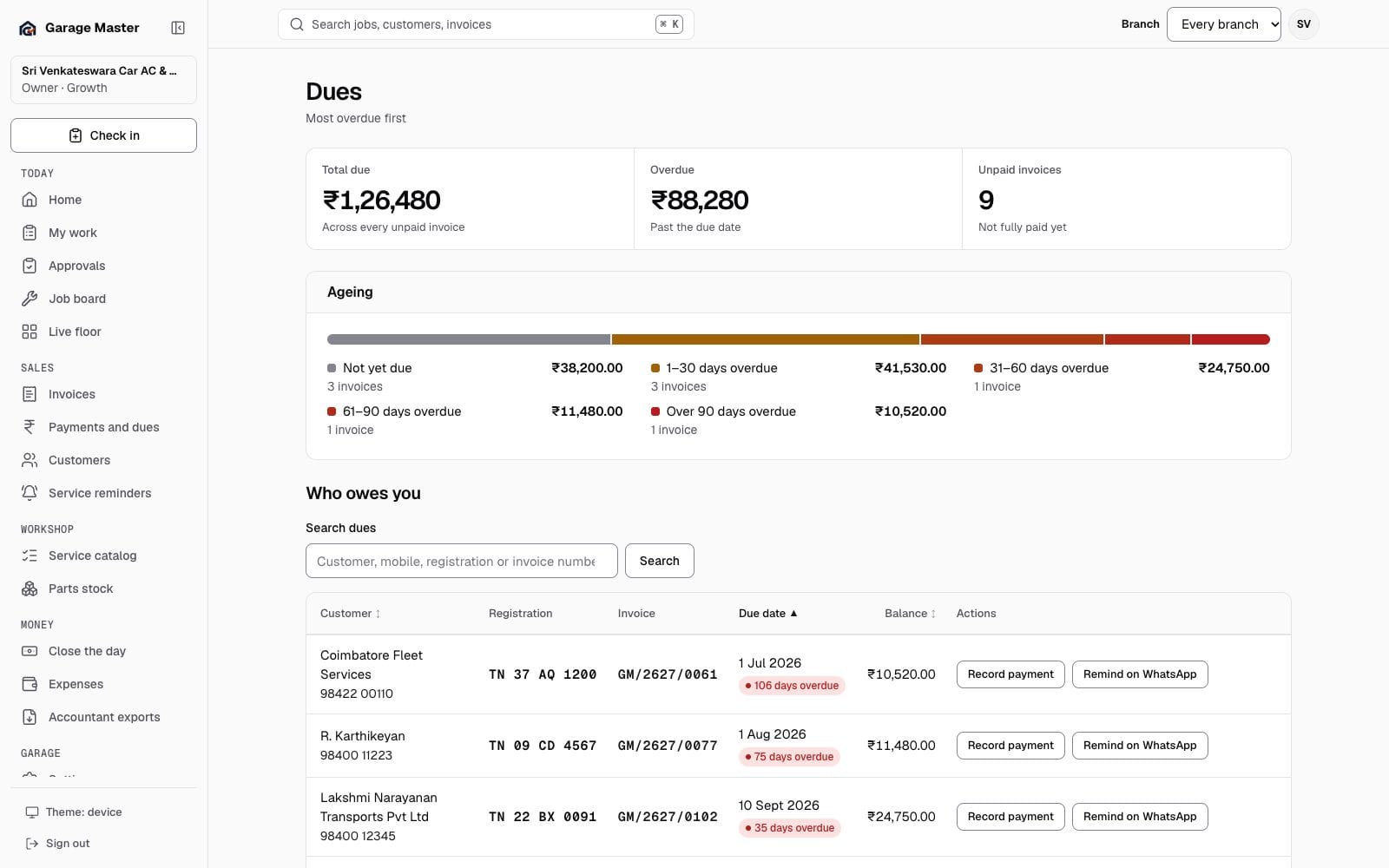1389x868 pixels.
Task: Open the Customers label in the sidebar
Action: coord(79,460)
